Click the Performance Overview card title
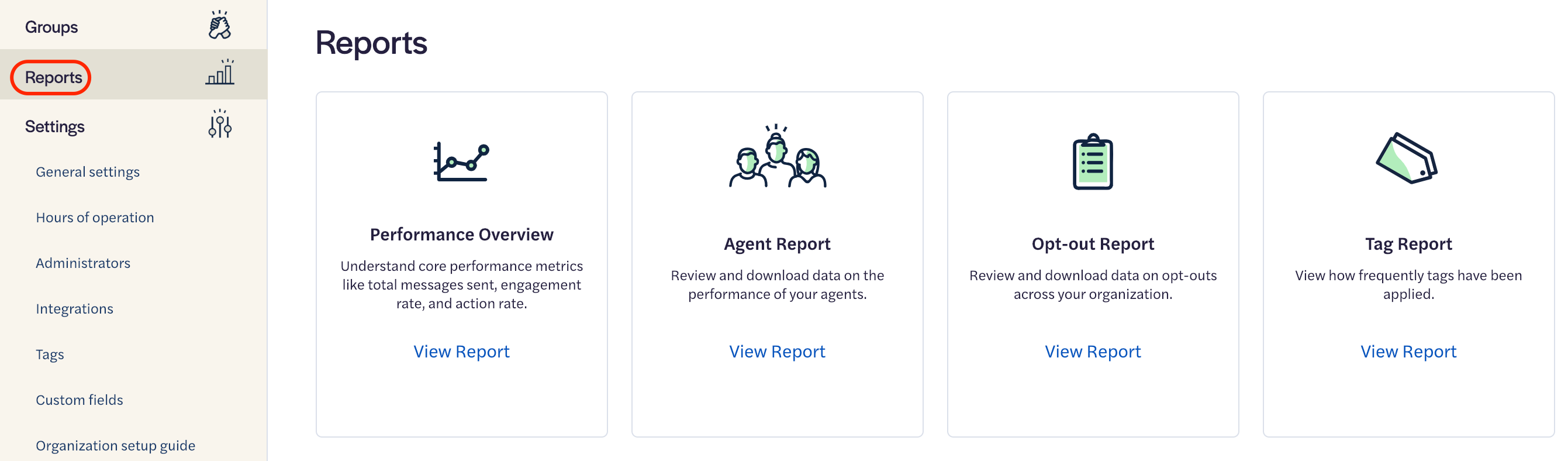Image resolution: width=1568 pixels, height=461 pixels. [x=461, y=235]
